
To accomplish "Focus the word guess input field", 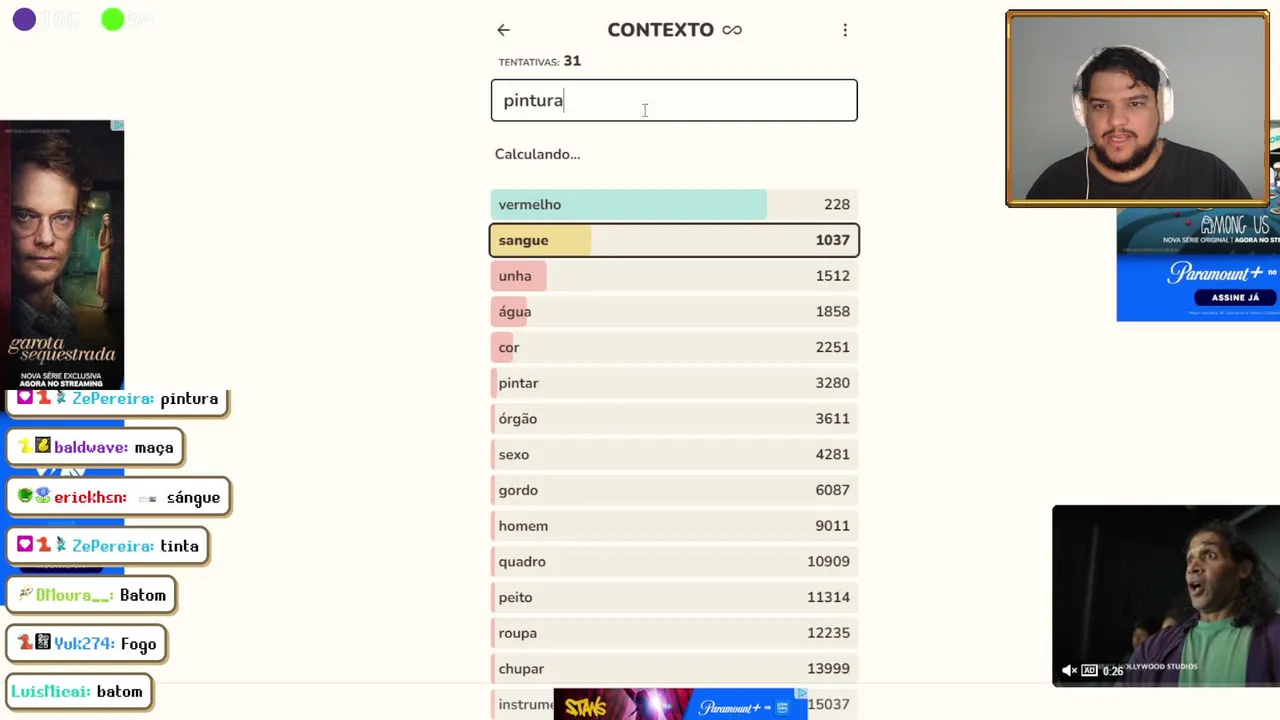I will pyautogui.click(x=674, y=100).
